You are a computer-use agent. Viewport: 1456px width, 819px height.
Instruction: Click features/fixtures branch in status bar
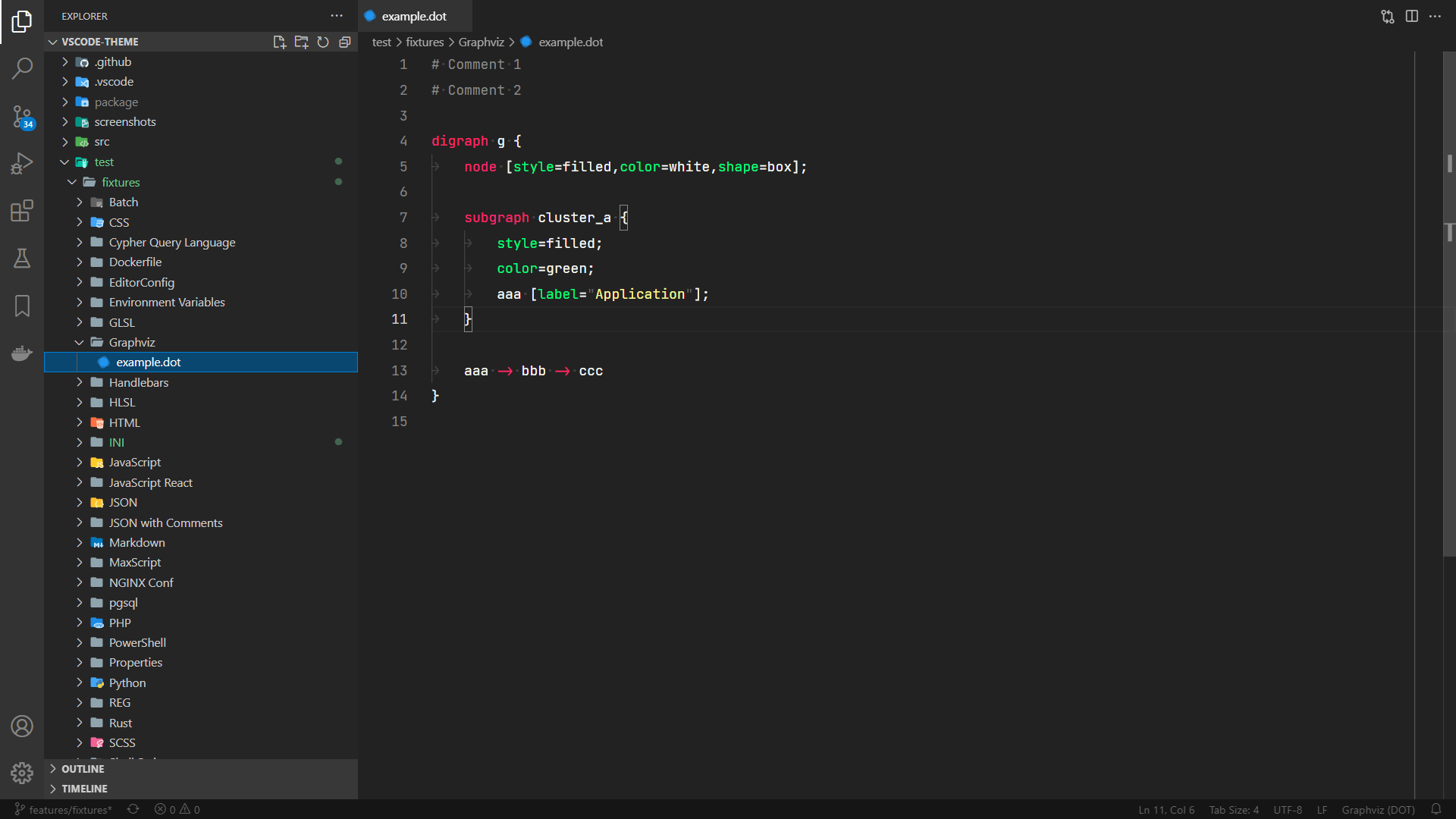point(64,809)
